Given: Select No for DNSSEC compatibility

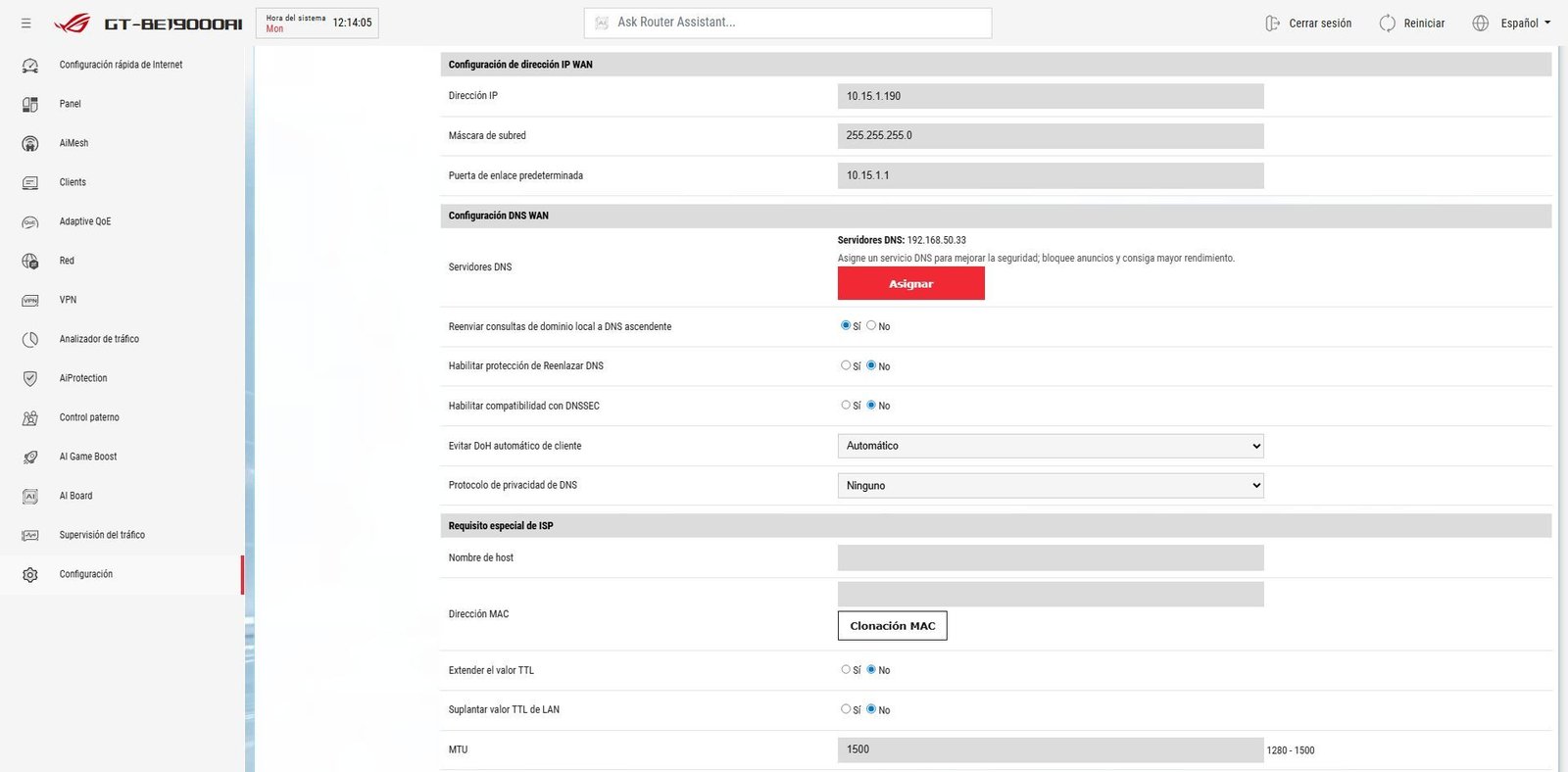Looking at the screenshot, I should (871, 405).
